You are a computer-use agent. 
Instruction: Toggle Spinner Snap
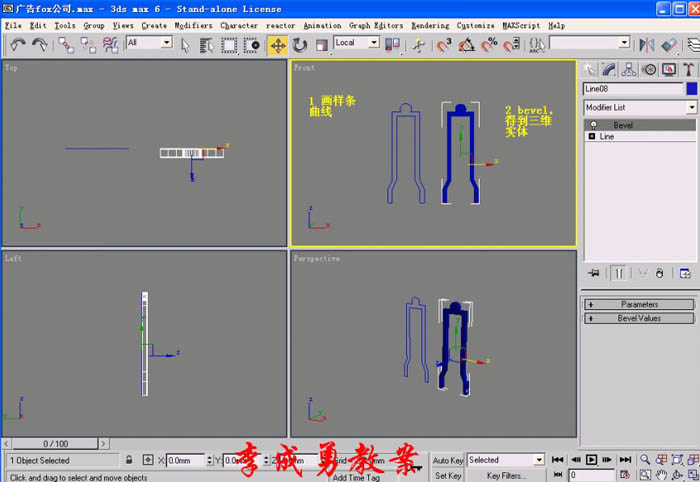click(512, 45)
